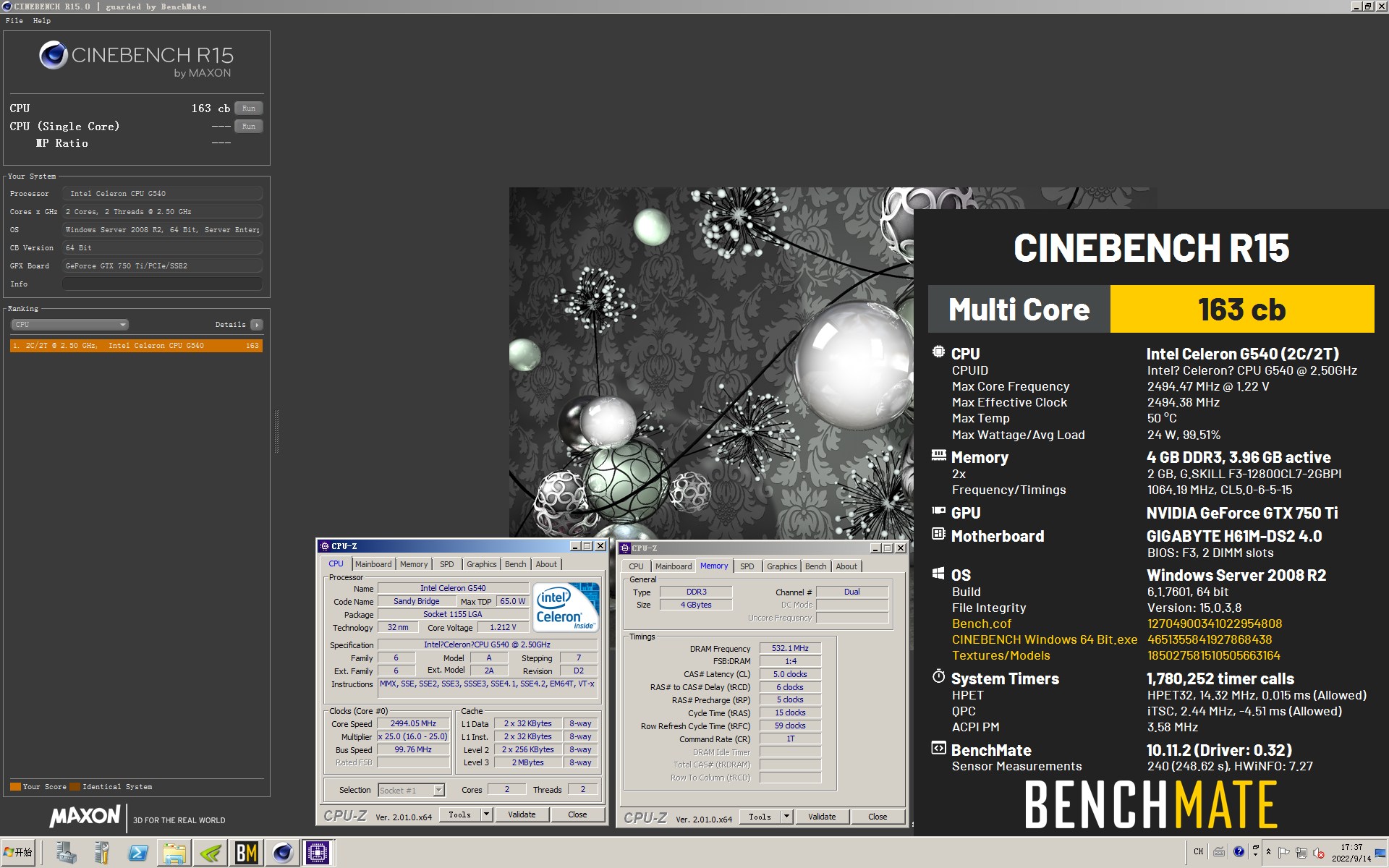Click the Cinebench R15 logo sphere

pyautogui.click(x=53, y=55)
